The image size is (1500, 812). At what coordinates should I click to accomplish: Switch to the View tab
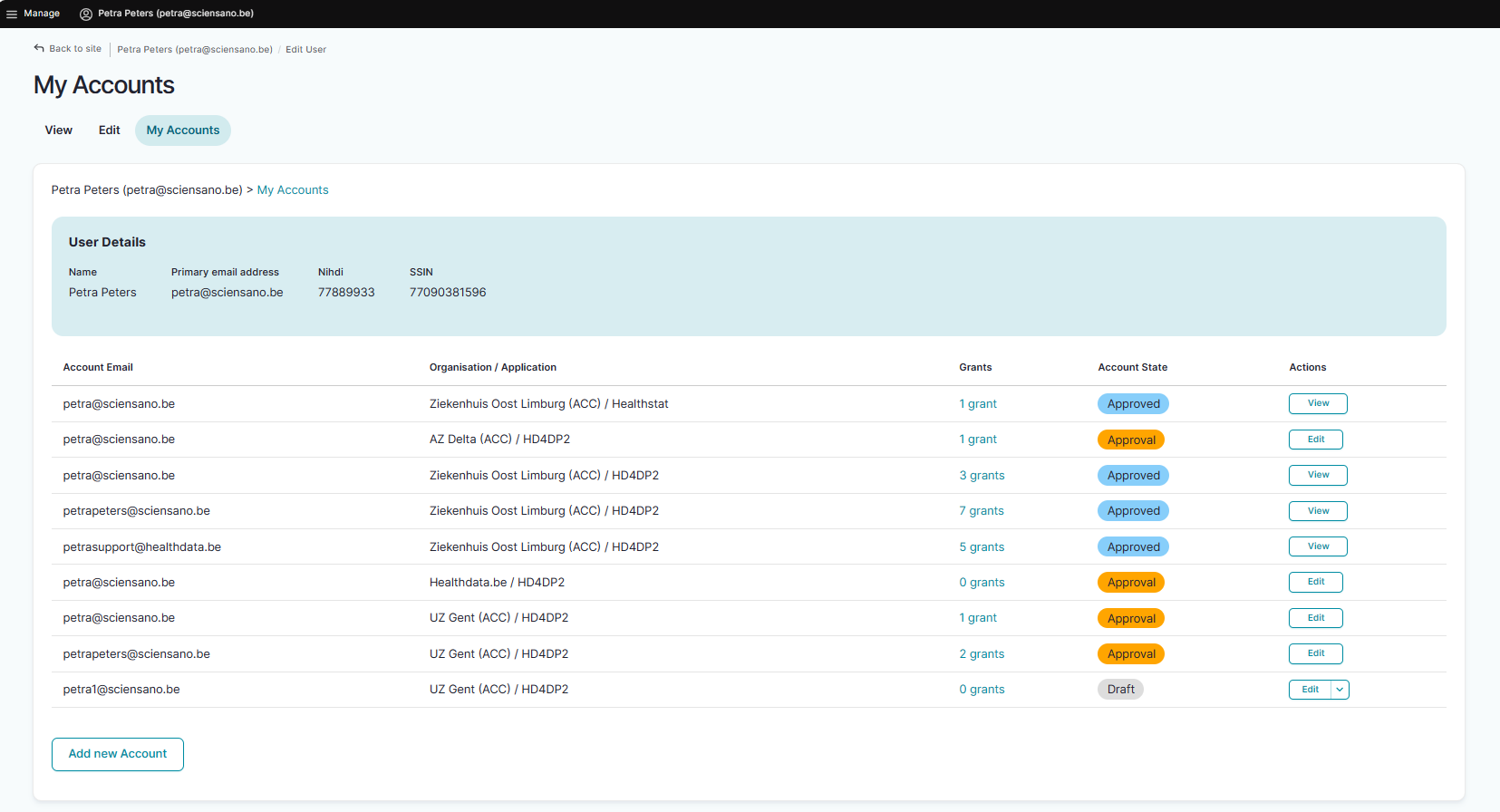(59, 130)
